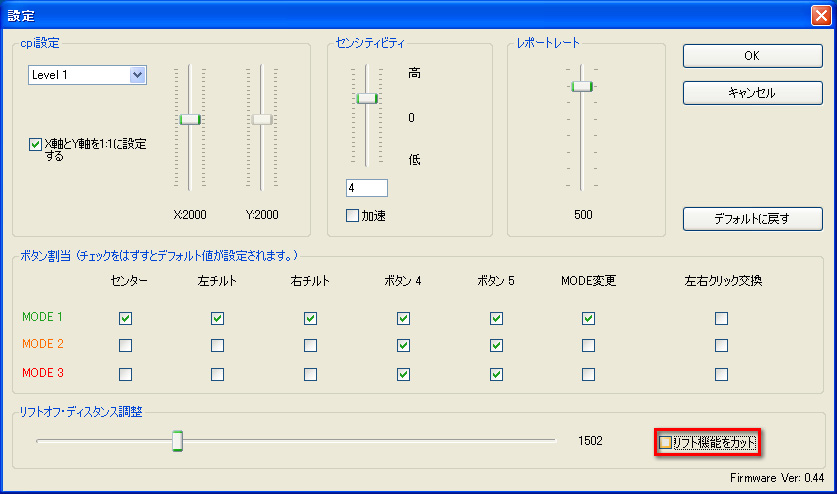
Task: Uncheck MODE 2 ボタン 4 checkbox
Action: tap(403, 346)
